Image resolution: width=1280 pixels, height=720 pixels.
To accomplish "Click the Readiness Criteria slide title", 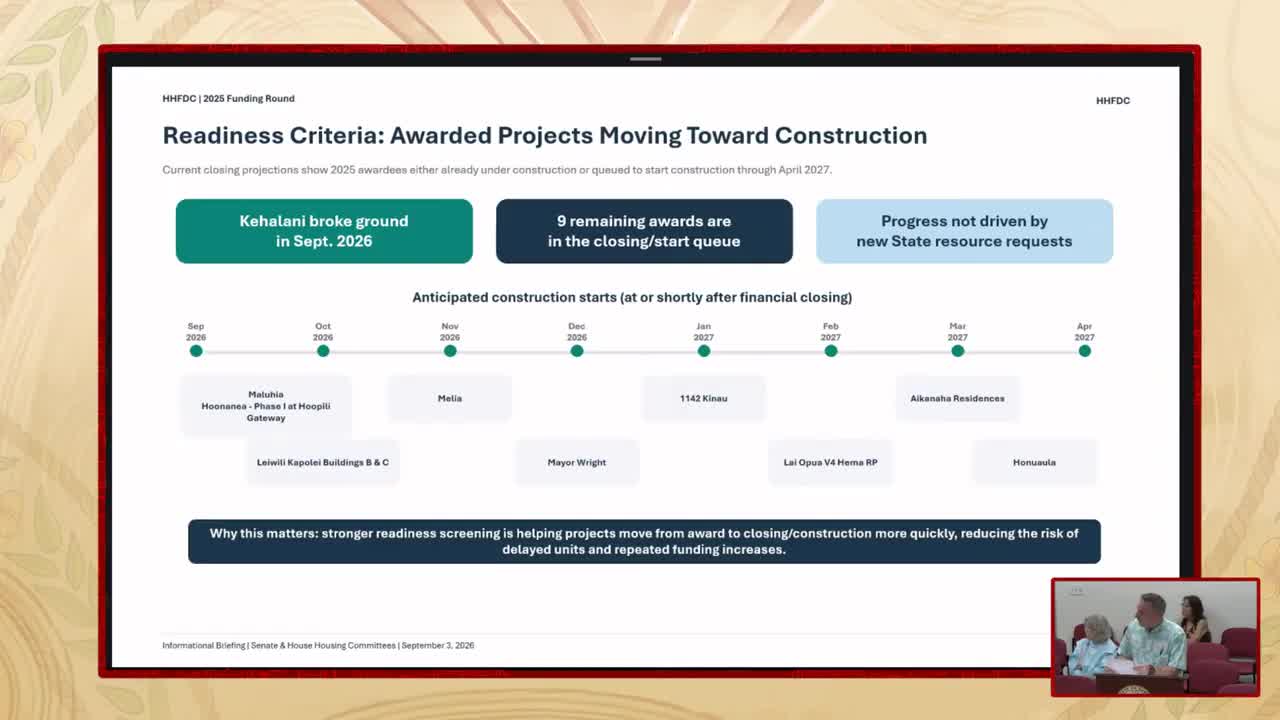I will (x=545, y=135).
